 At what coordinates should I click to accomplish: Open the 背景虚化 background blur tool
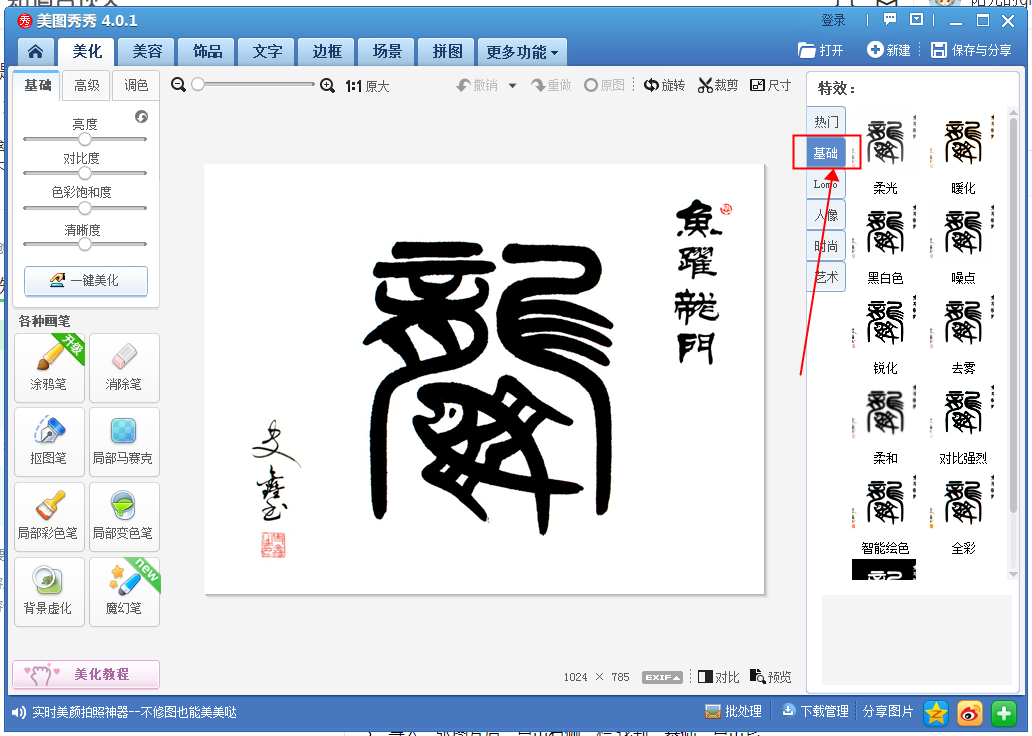[x=49, y=592]
